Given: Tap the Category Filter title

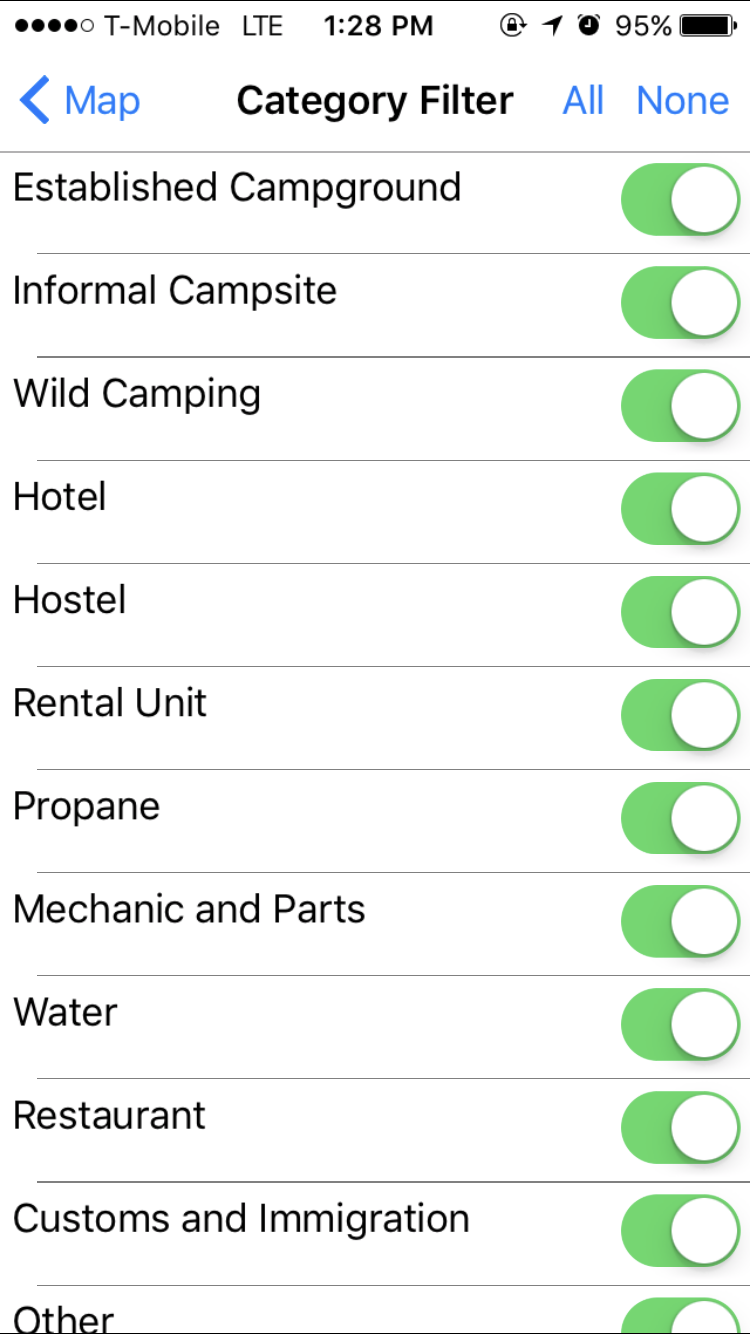Looking at the screenshot, I should 375,101.
